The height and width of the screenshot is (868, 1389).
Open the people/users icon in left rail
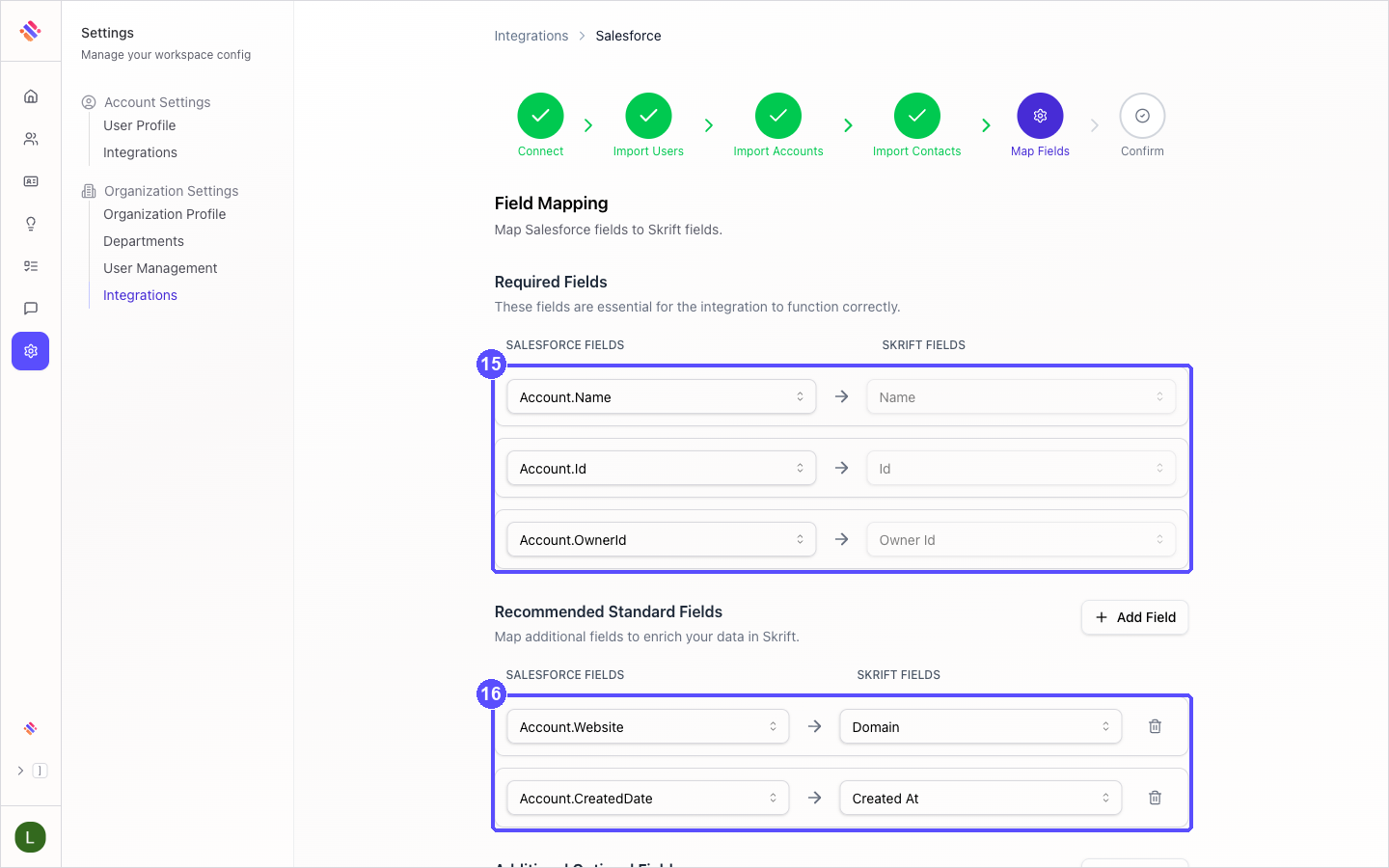(31, 139)
